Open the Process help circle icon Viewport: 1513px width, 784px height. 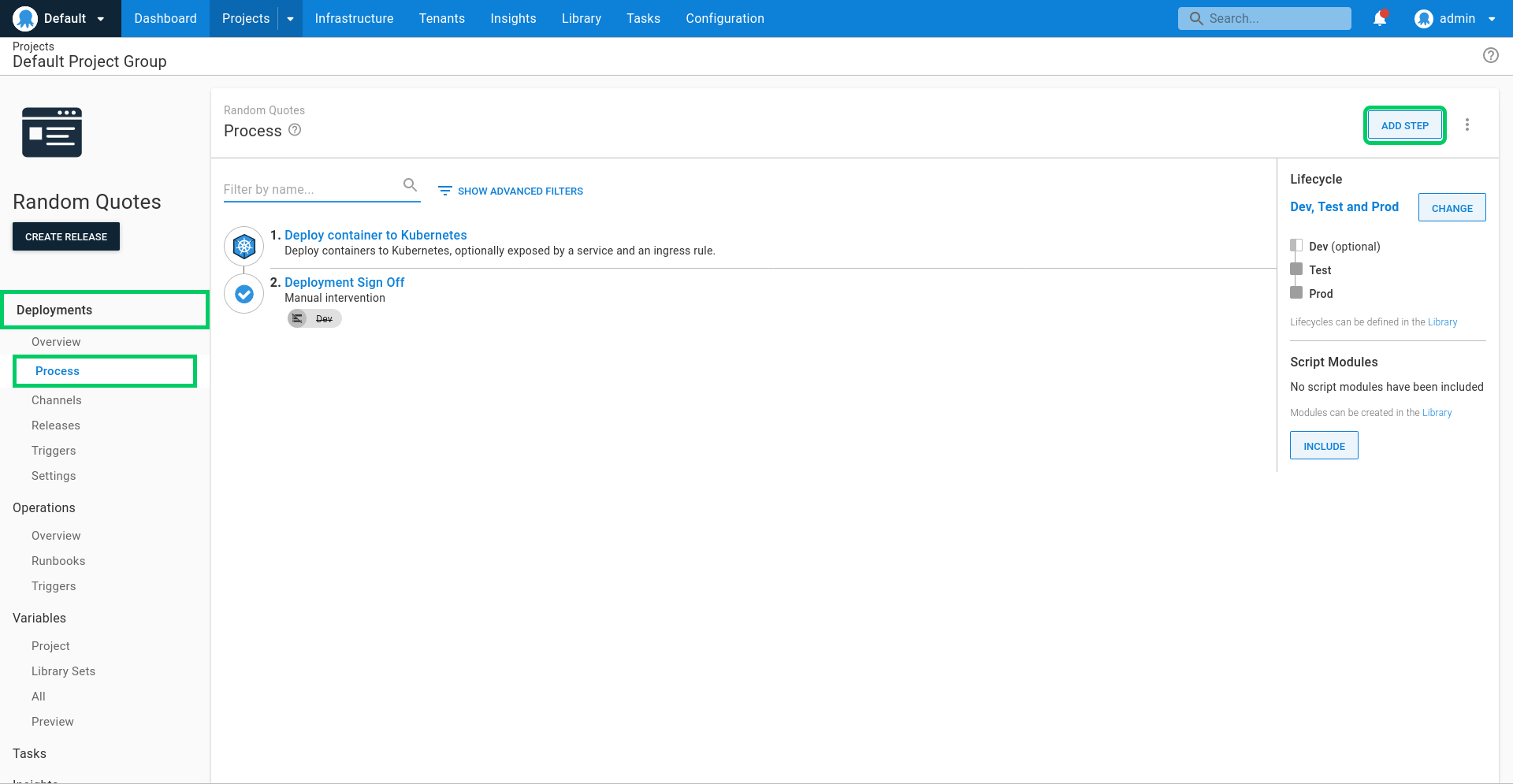(x=295, y=130)
